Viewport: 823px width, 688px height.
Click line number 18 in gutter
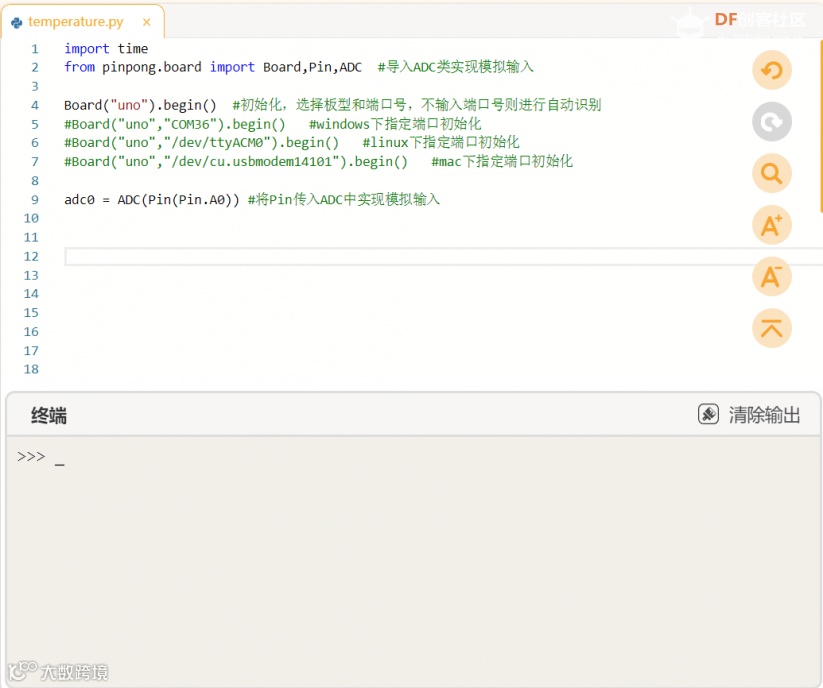(x=31, y=369)
